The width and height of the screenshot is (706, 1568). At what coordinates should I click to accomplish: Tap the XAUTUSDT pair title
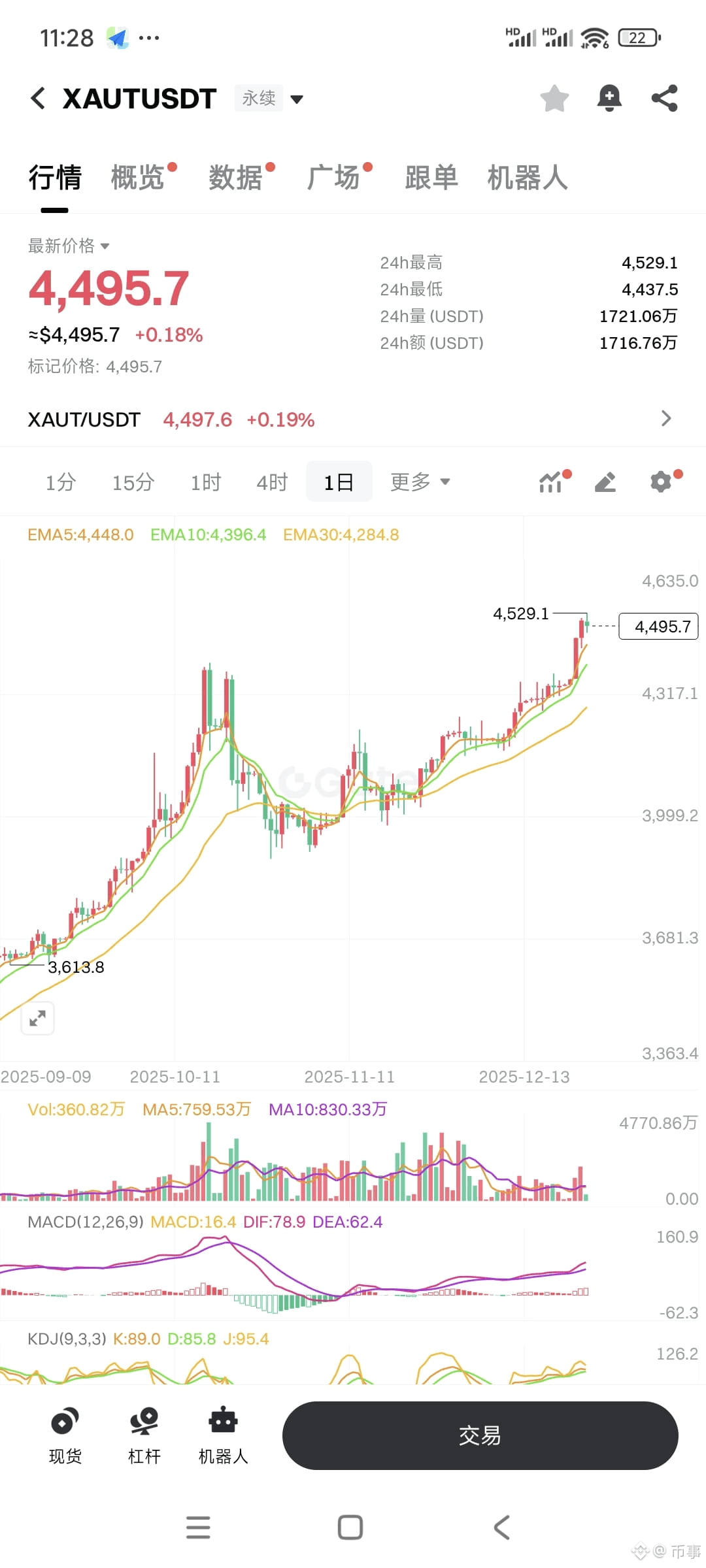pos(139,99)
